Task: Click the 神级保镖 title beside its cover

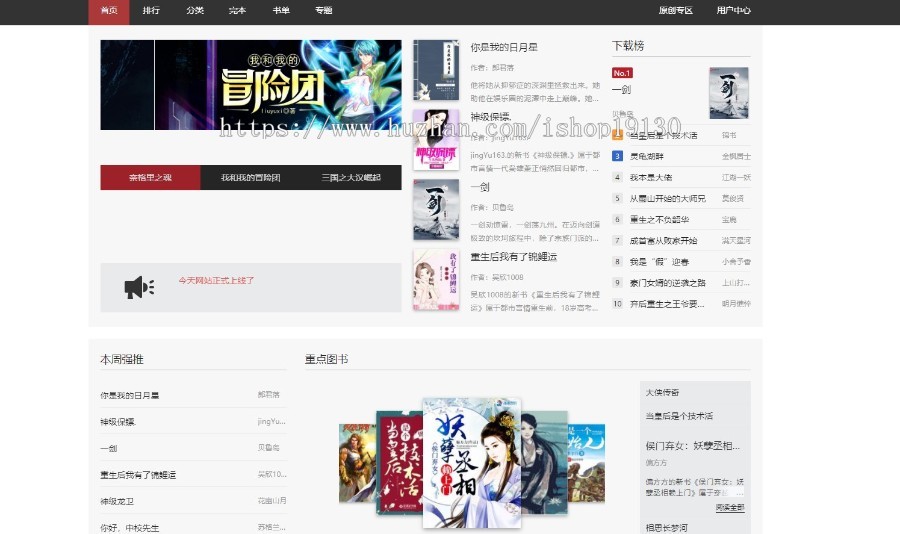Action: click(x=491, y=117)
